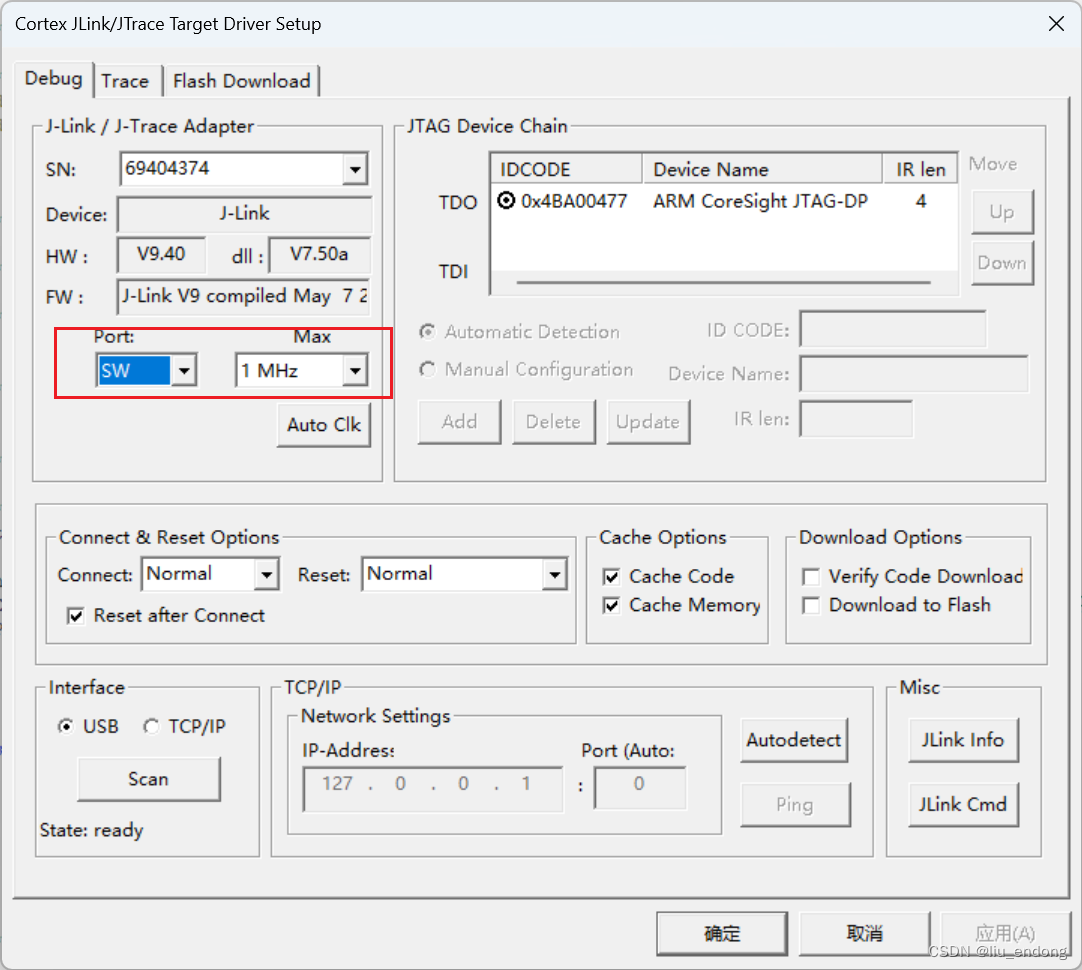This screenshot has height=970, width=1082.
Task: Click Autodetect in Network Settings
Action: [793, 740]
